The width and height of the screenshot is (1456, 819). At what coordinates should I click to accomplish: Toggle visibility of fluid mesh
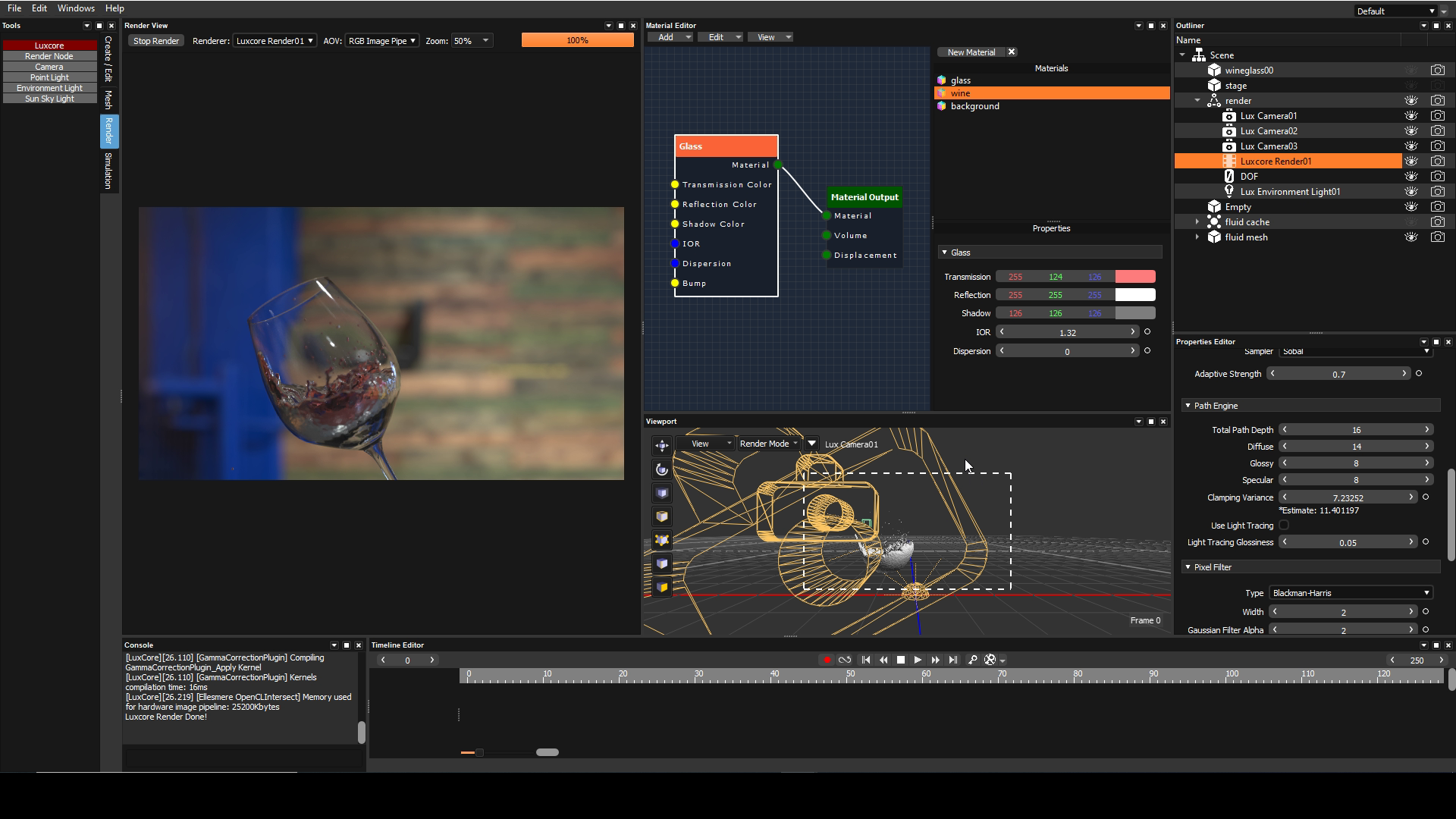click(x=1410, y=237)
